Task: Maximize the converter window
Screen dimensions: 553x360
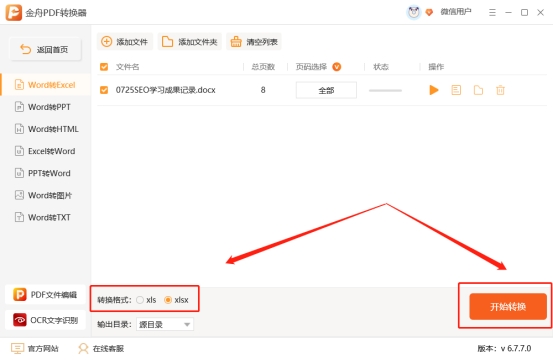Action: tap(524, 13)
